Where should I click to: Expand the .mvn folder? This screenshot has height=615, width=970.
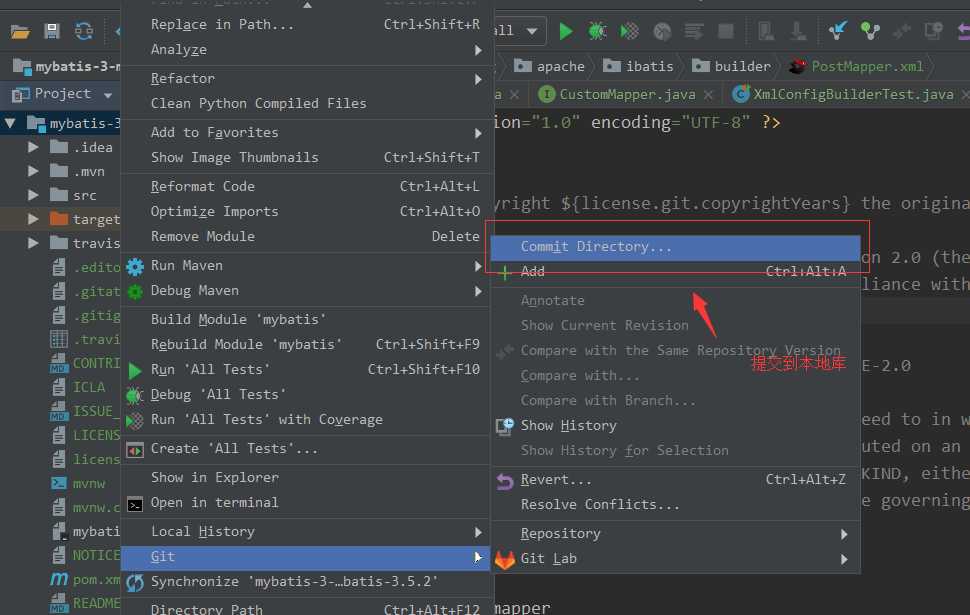click(x=33, y=171)
